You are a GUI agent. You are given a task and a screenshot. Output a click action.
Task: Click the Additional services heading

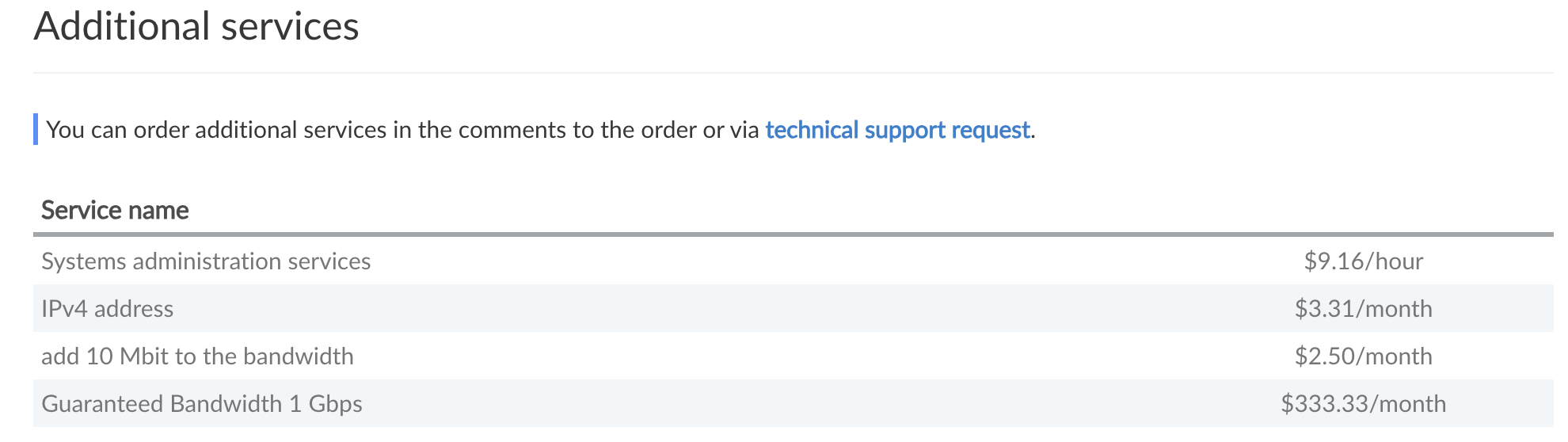pos(196,26)
